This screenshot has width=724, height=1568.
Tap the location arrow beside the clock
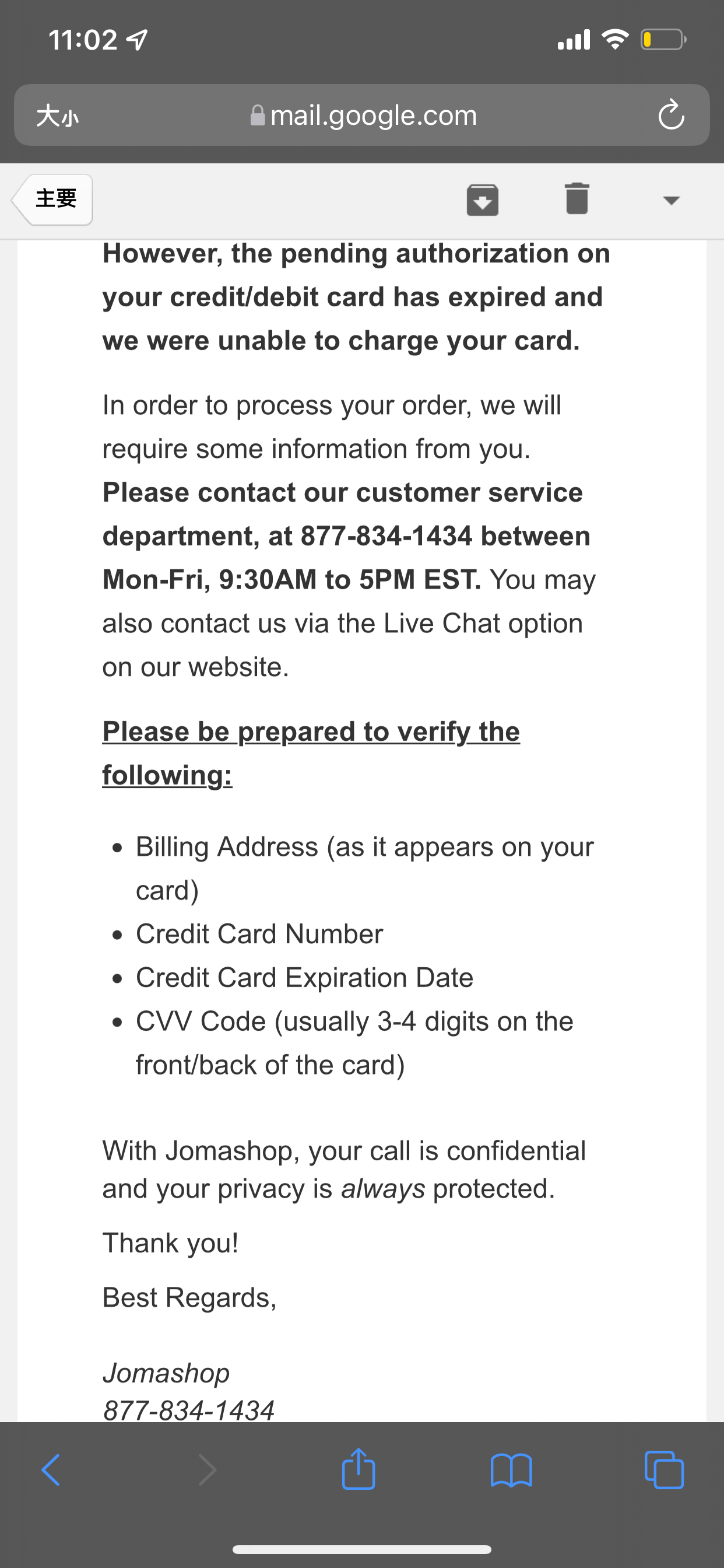tap(137, 40)
